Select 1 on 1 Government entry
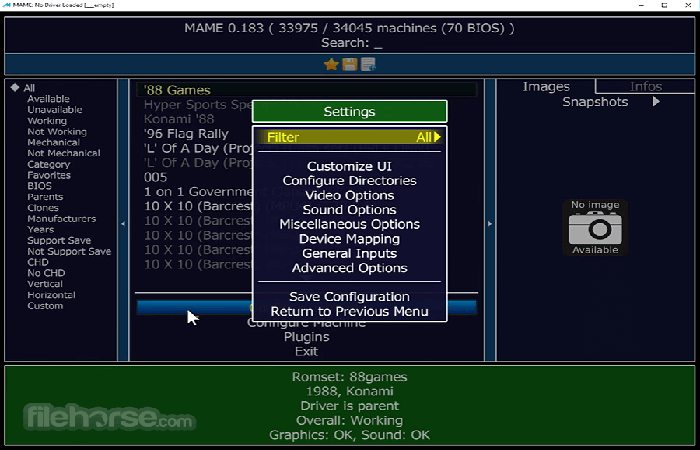700x450 pixels. pyautogui.click(x=198, y=192)
